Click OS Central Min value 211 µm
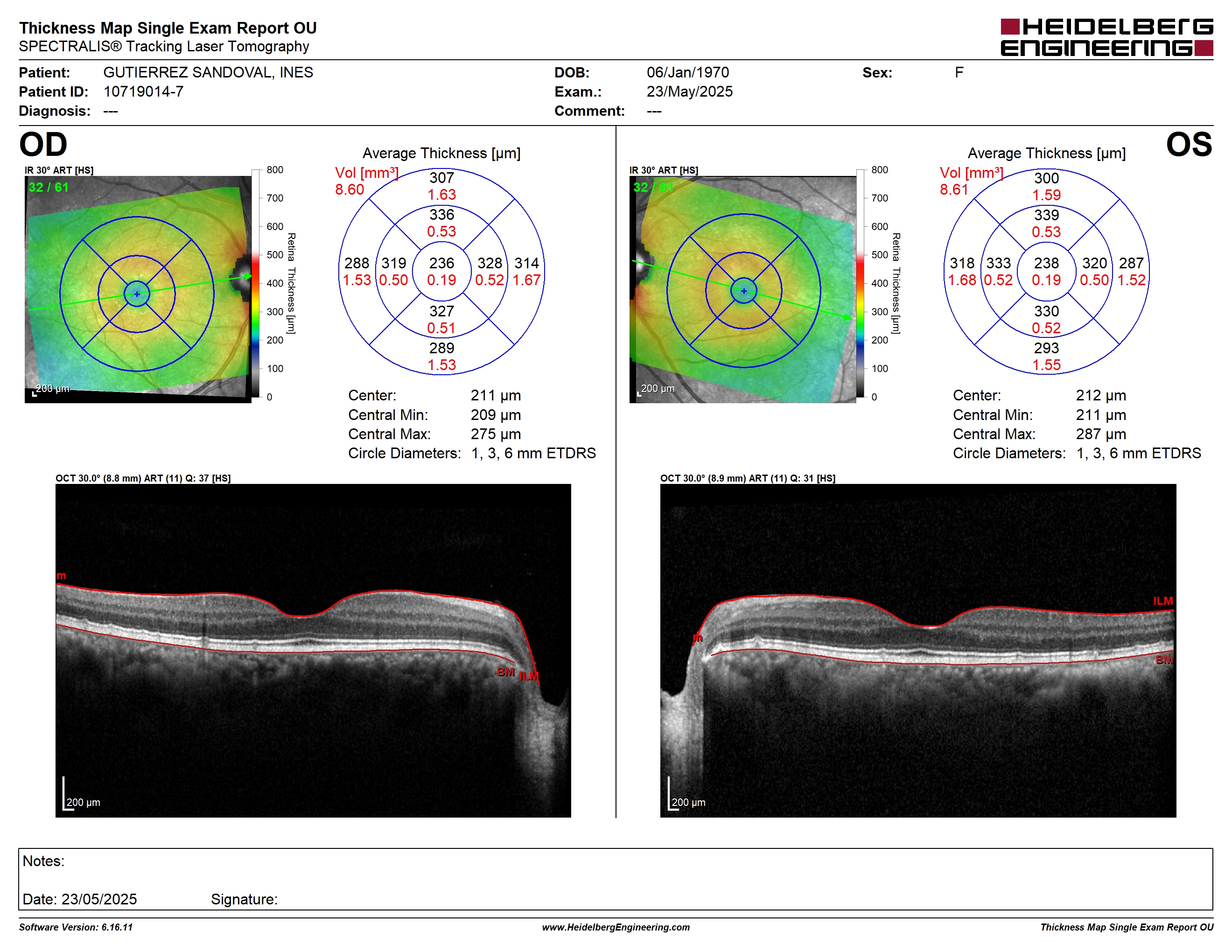This screenshot has width=1232, height=952. pos(1100,415)
